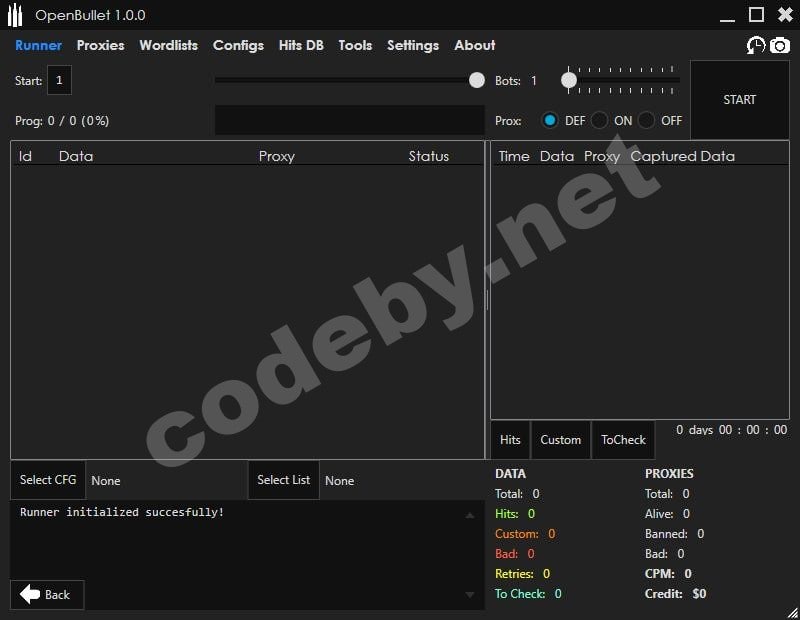Select the ON proxy mode radio
The image size is (800, 620).
coord(599,120)
